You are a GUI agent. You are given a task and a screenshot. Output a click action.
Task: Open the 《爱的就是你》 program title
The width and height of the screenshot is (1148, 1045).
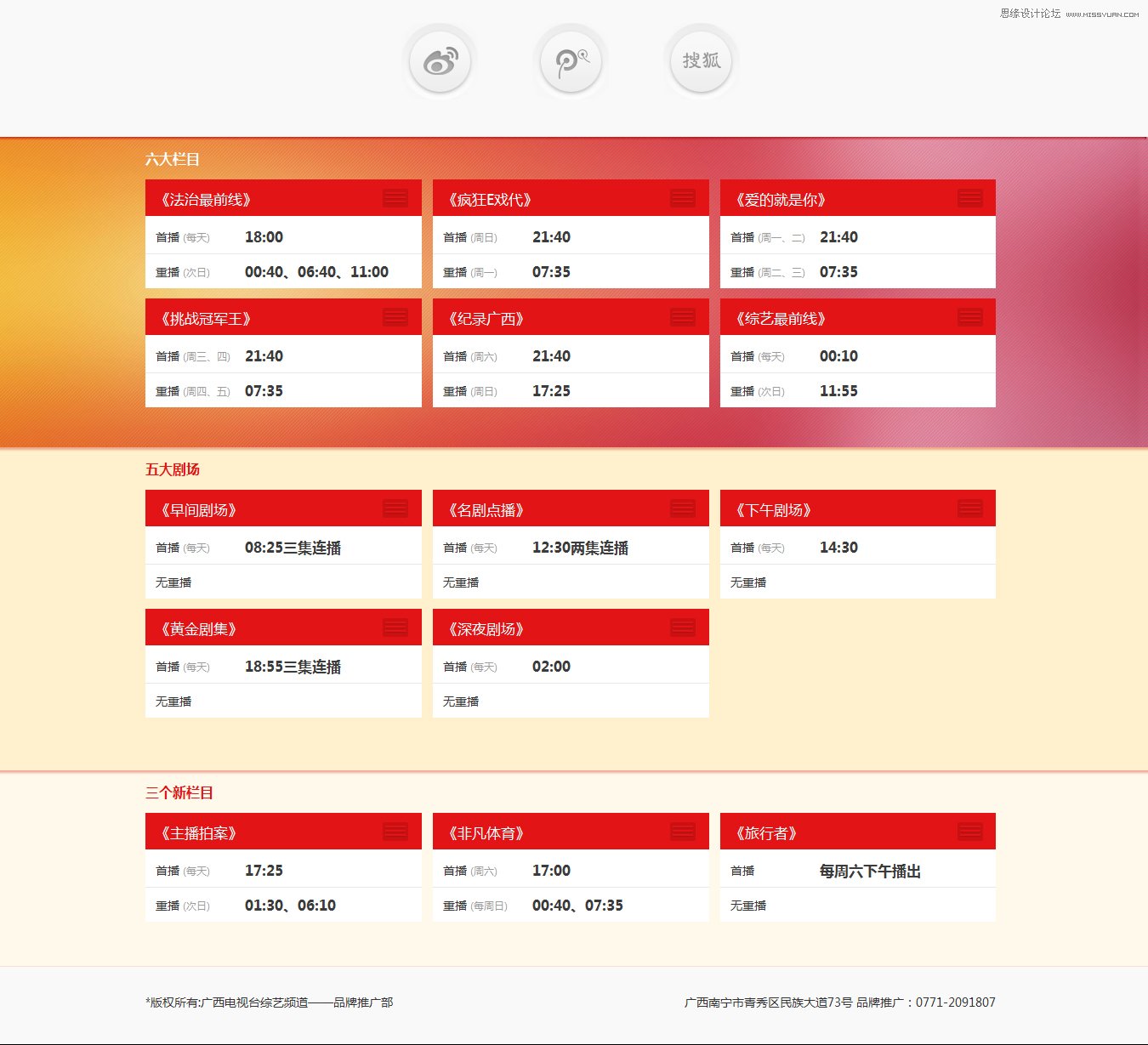click(781, 200)
